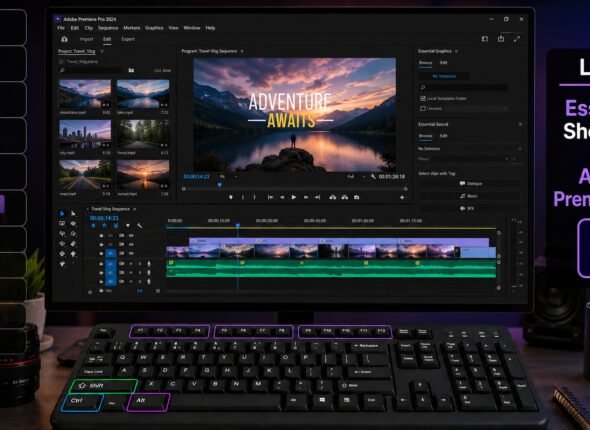Switch to Edit tab in Essential Sound
Screen dimensions: 590x430
click(444, 136)
